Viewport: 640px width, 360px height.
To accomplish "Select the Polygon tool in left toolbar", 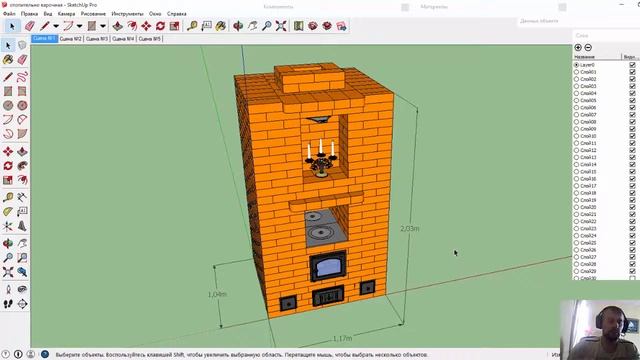I will tap(22, 105).
